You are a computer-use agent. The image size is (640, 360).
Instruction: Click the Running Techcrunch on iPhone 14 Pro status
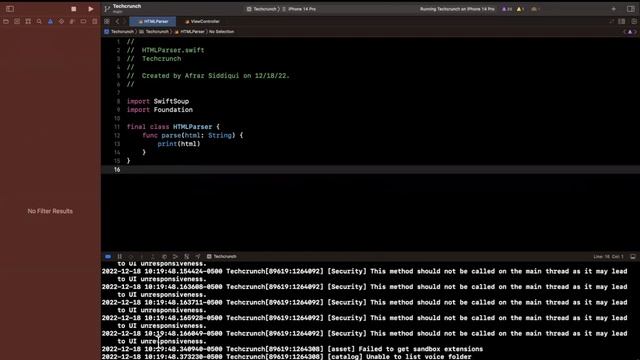457,9
